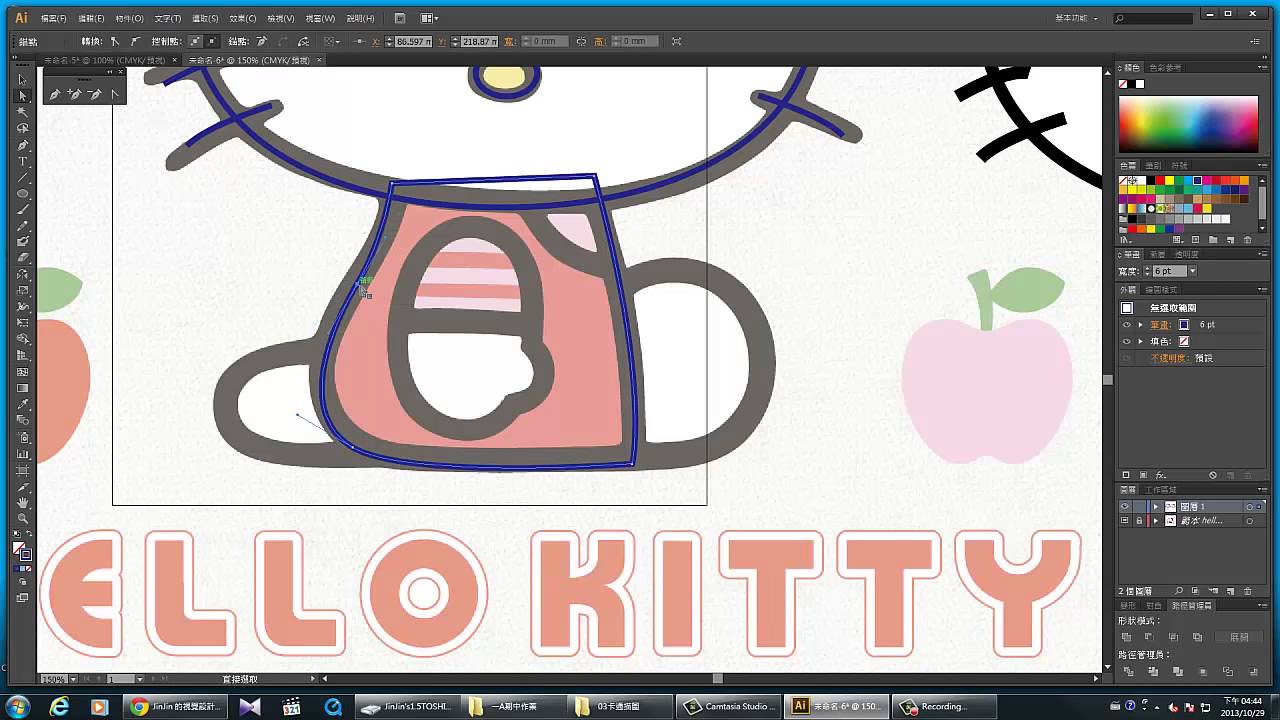Viewport: 1280px width, 720px height.
Task: Select the Zoom magnifier tool
Action: coord(23,519)
